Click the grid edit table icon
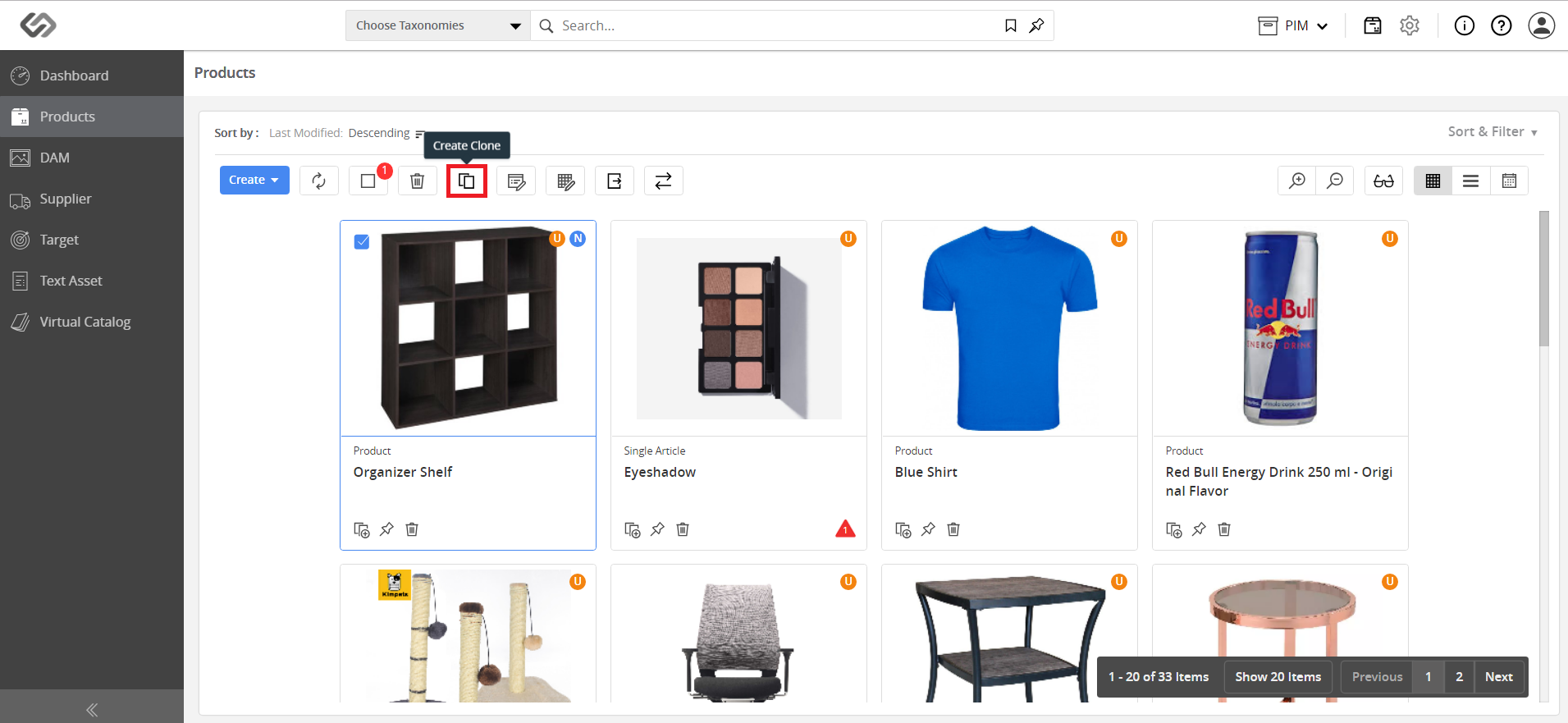Screen dimensions: 1568x723 565,181
